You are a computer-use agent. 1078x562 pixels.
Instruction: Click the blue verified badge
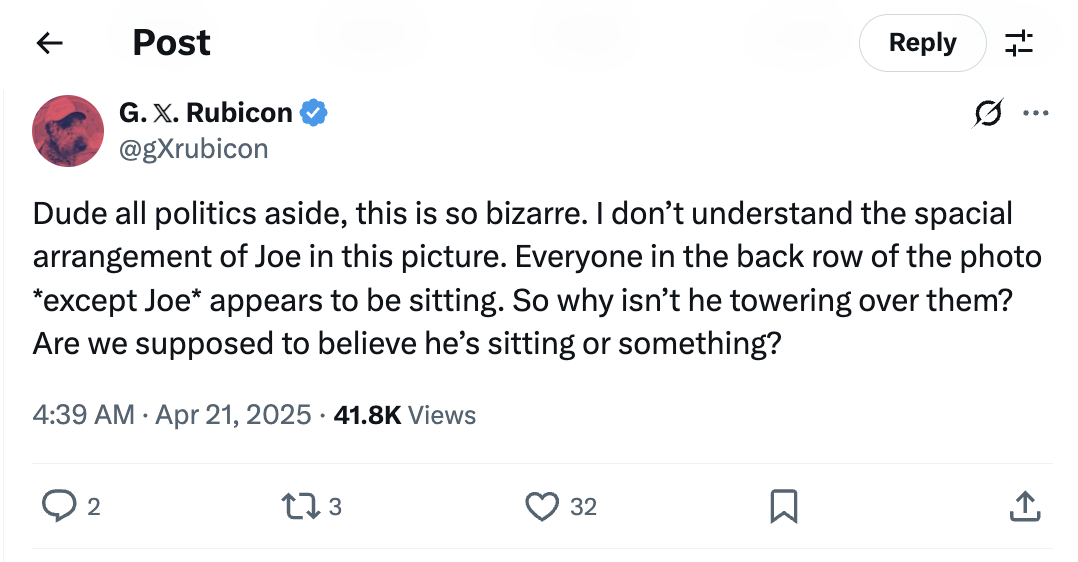tap(314, 113)
